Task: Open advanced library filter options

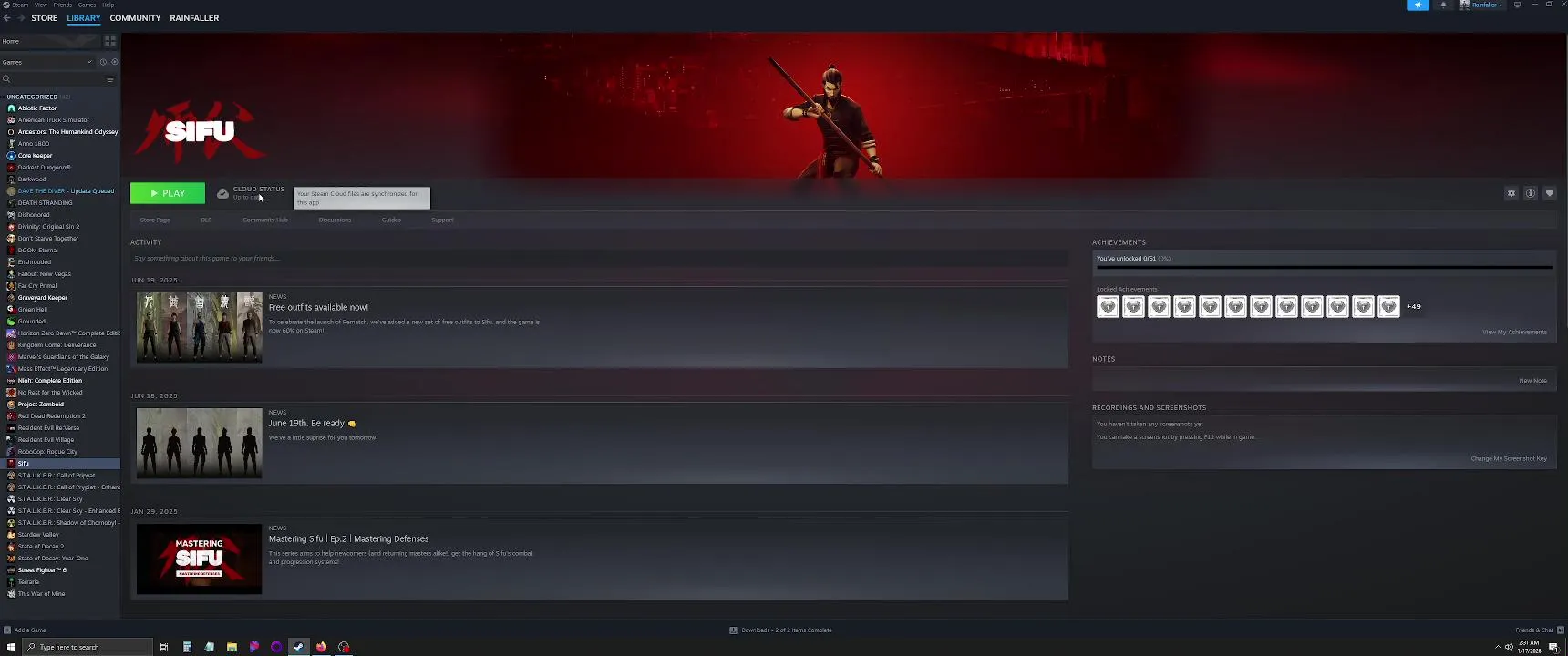Action: coord(110,79)
